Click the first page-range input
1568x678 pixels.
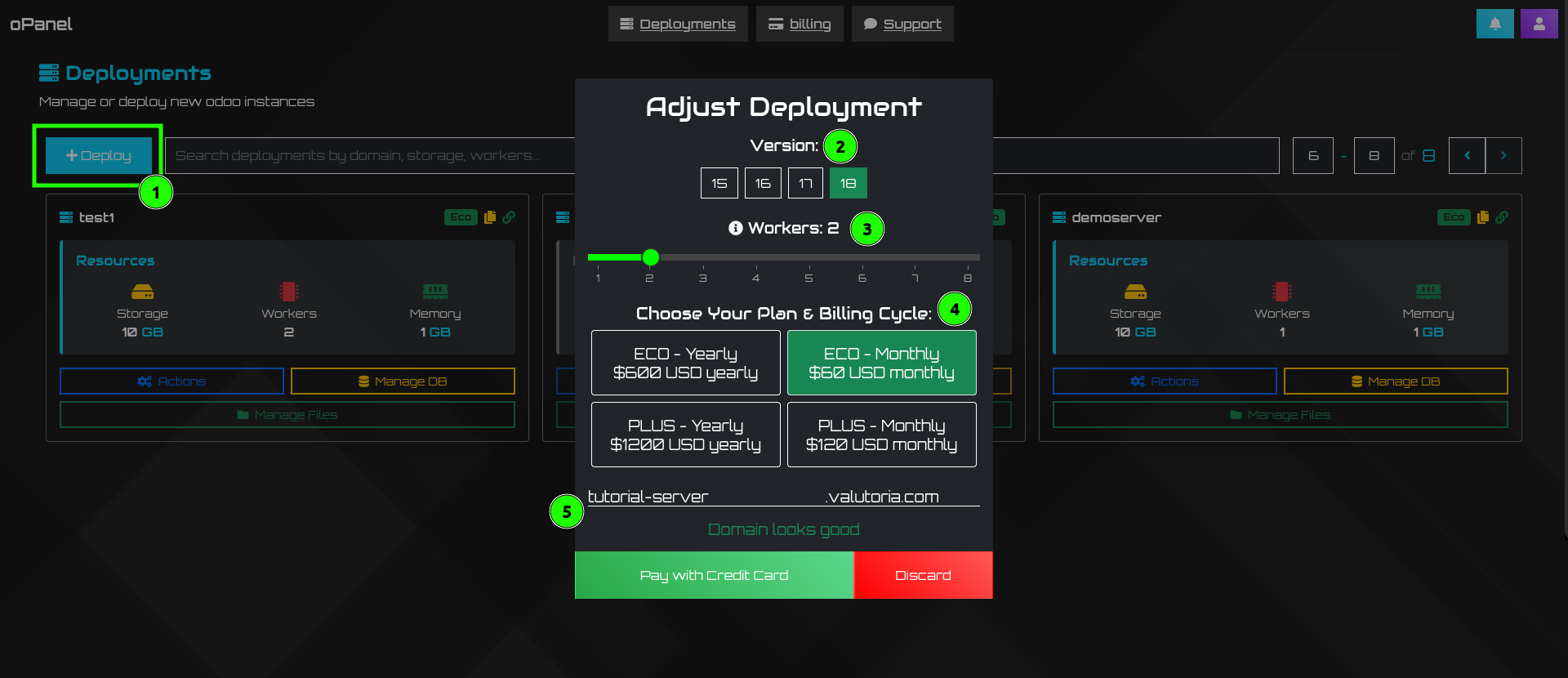pos(1313,155)
